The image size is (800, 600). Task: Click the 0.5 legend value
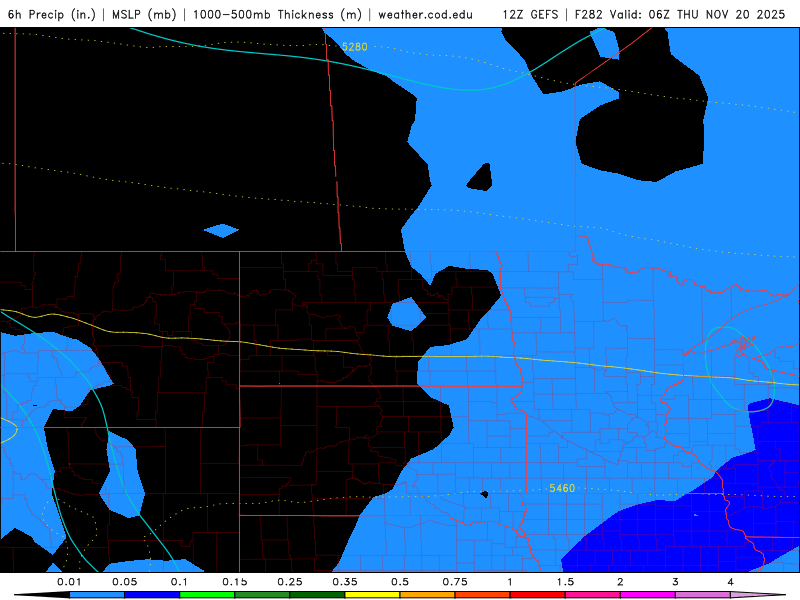(400, 582)
